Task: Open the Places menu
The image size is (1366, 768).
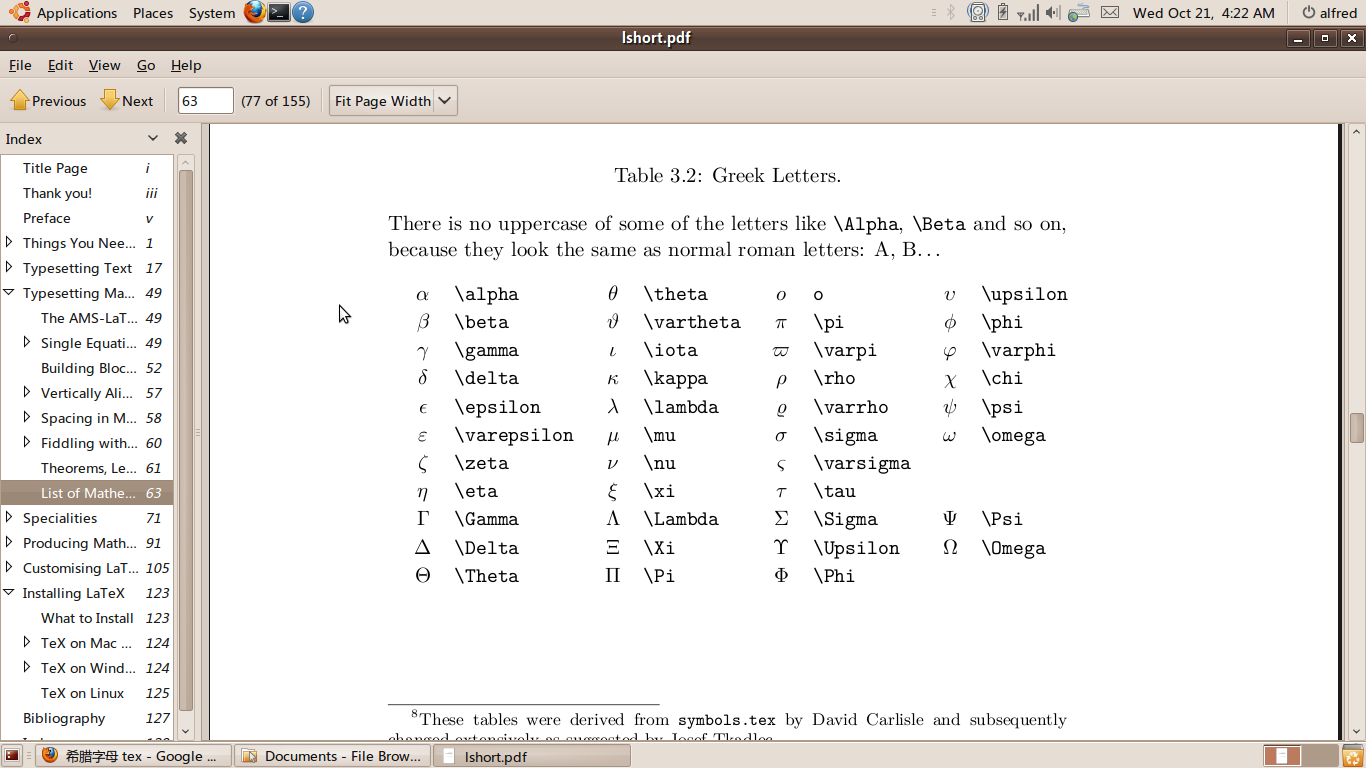Action: tap(153, 13)
